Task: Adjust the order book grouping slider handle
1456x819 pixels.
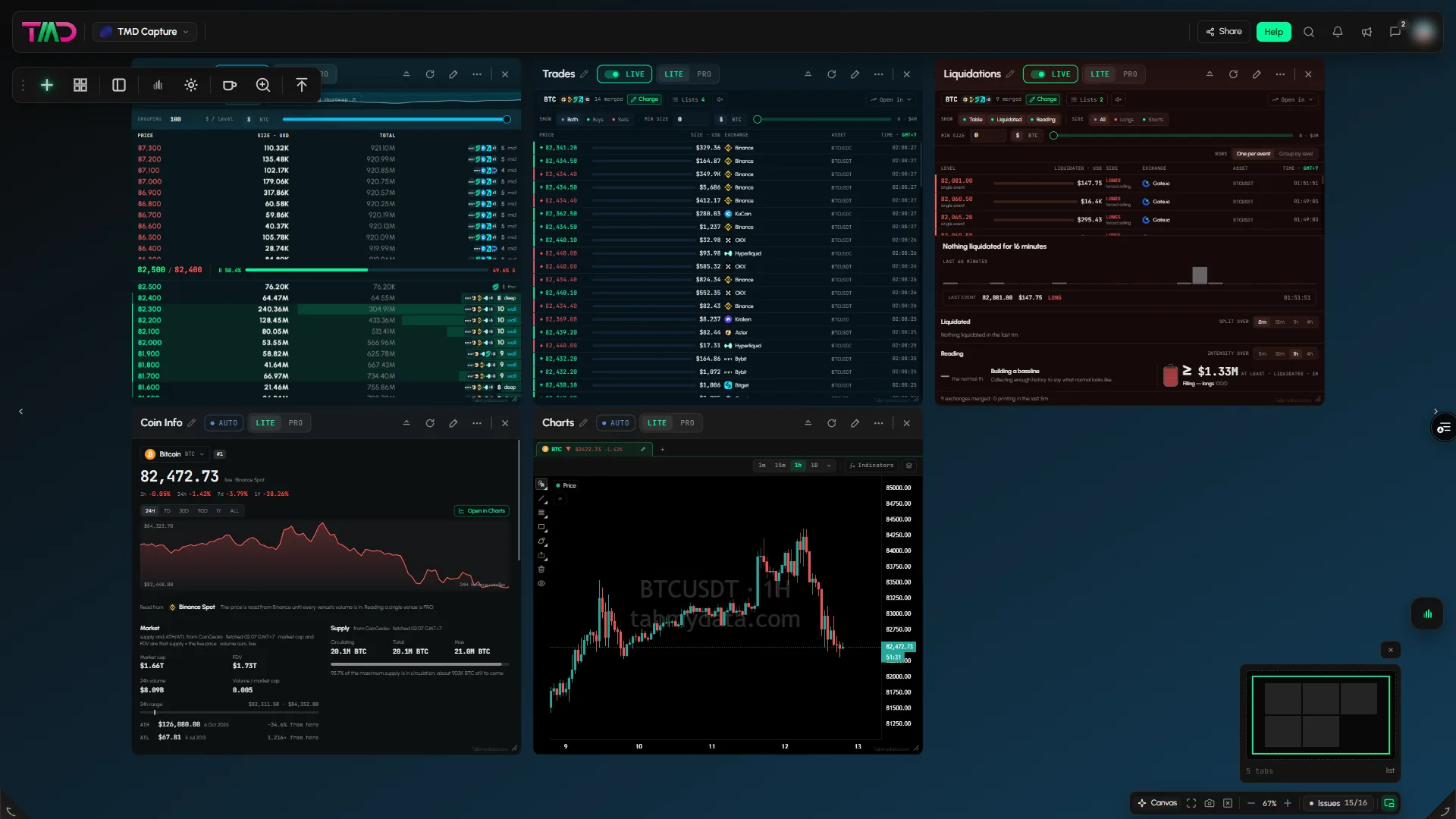Action: (507, 119)
